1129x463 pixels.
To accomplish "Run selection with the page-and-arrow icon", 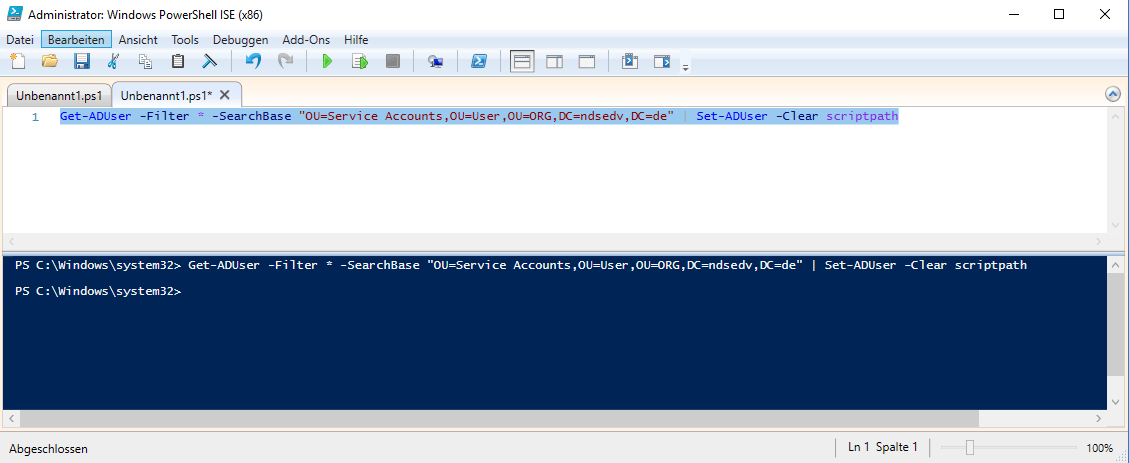I will (x=359, y=62).
